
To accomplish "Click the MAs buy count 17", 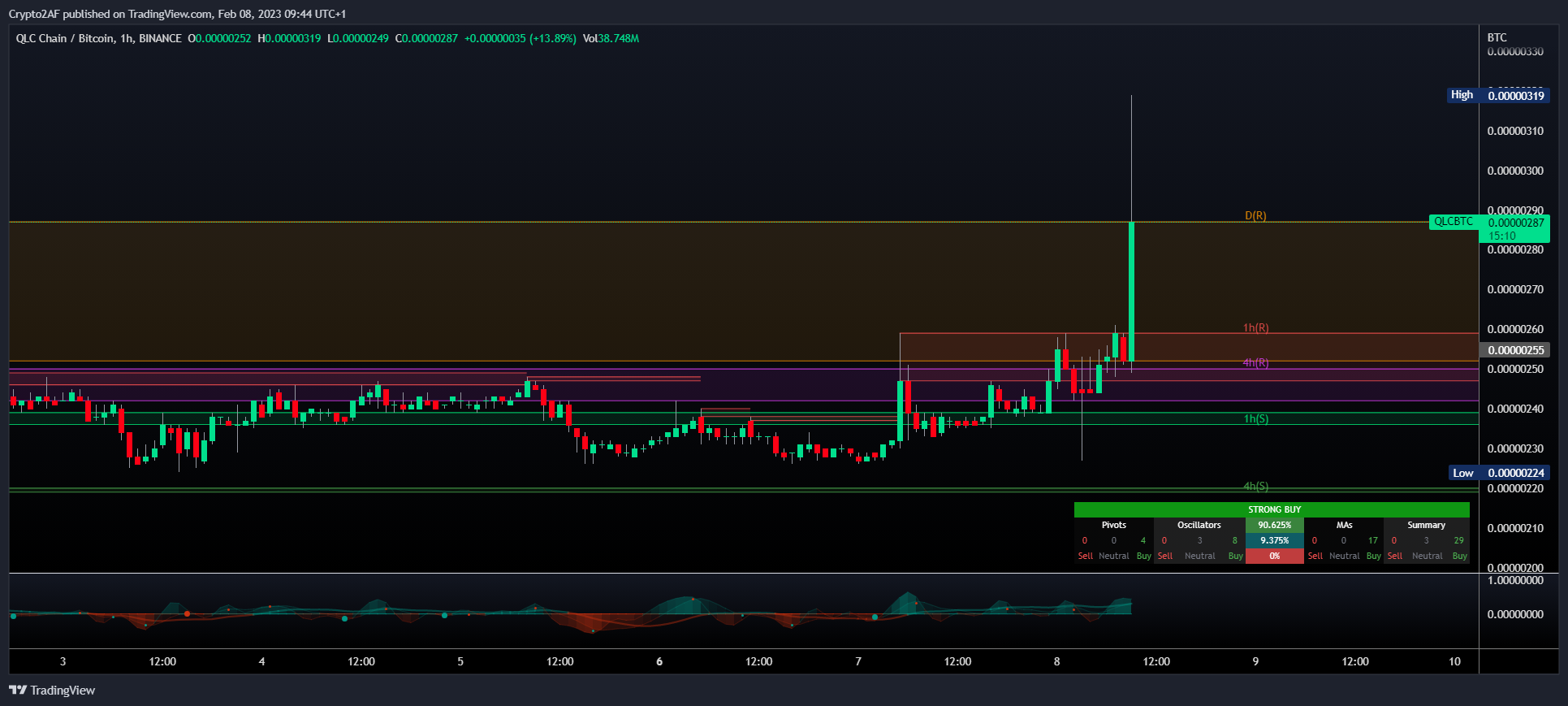I will pyautogui.click(x=1373, y=540).
